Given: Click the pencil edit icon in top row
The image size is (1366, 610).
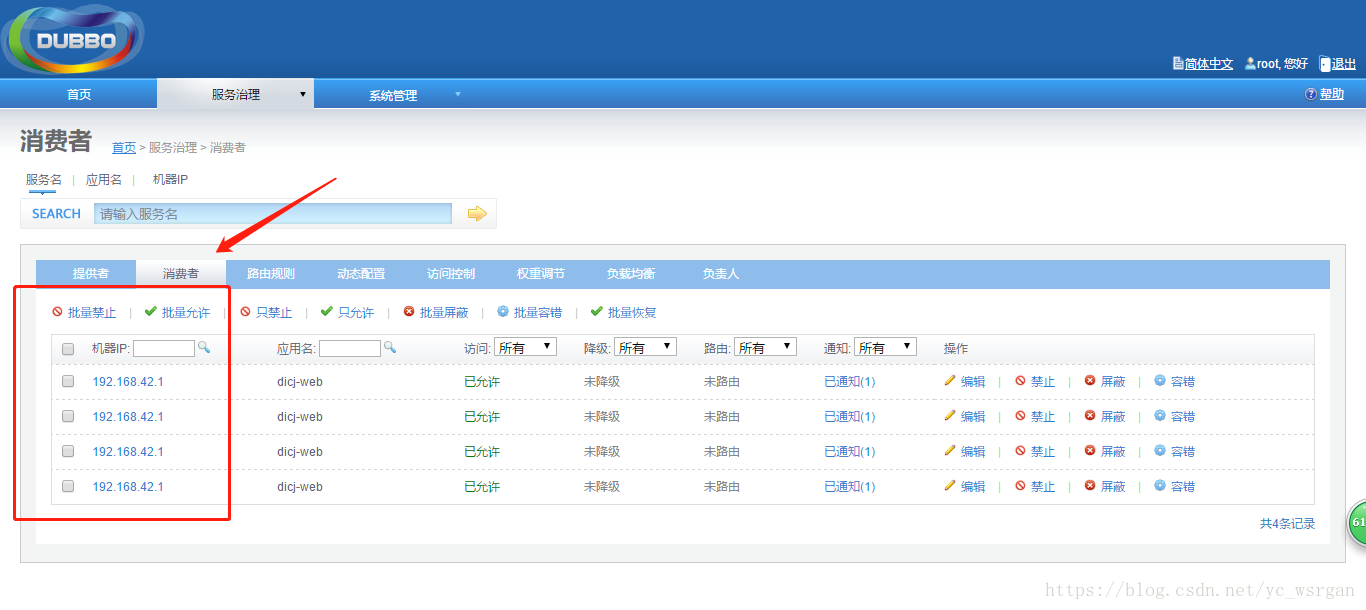Looking at the screenshot, I should pos(950,381).
